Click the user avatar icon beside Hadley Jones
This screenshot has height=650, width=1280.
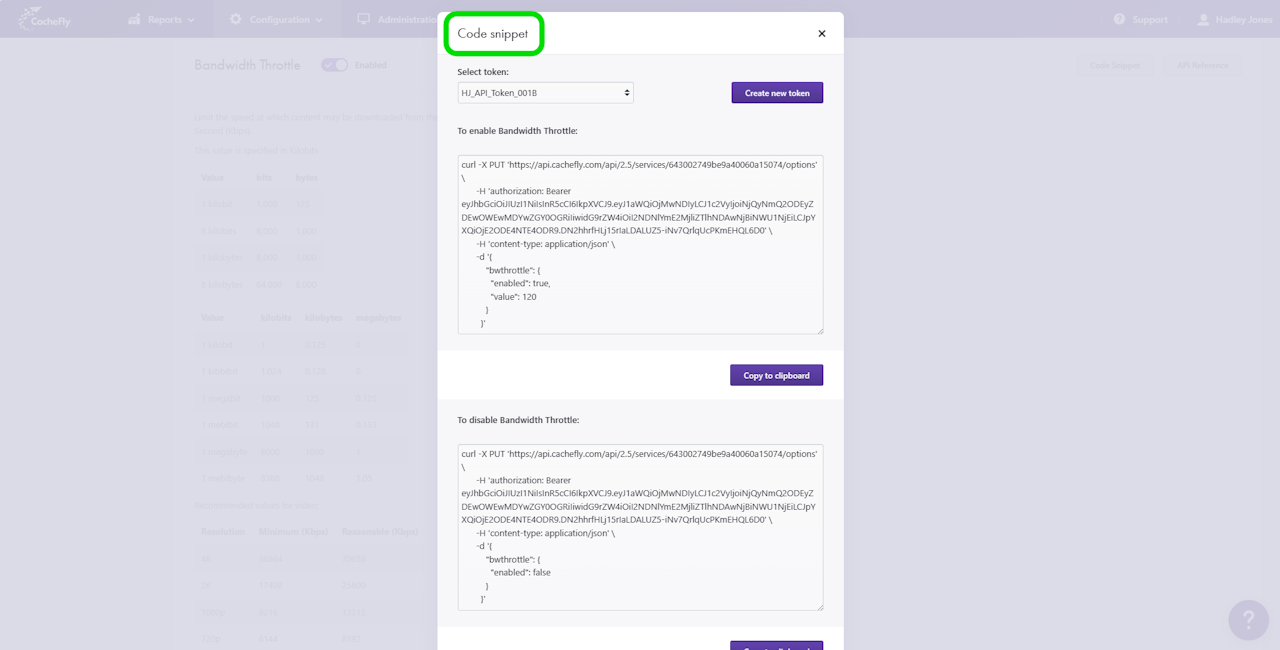(x=1203, y=19)
